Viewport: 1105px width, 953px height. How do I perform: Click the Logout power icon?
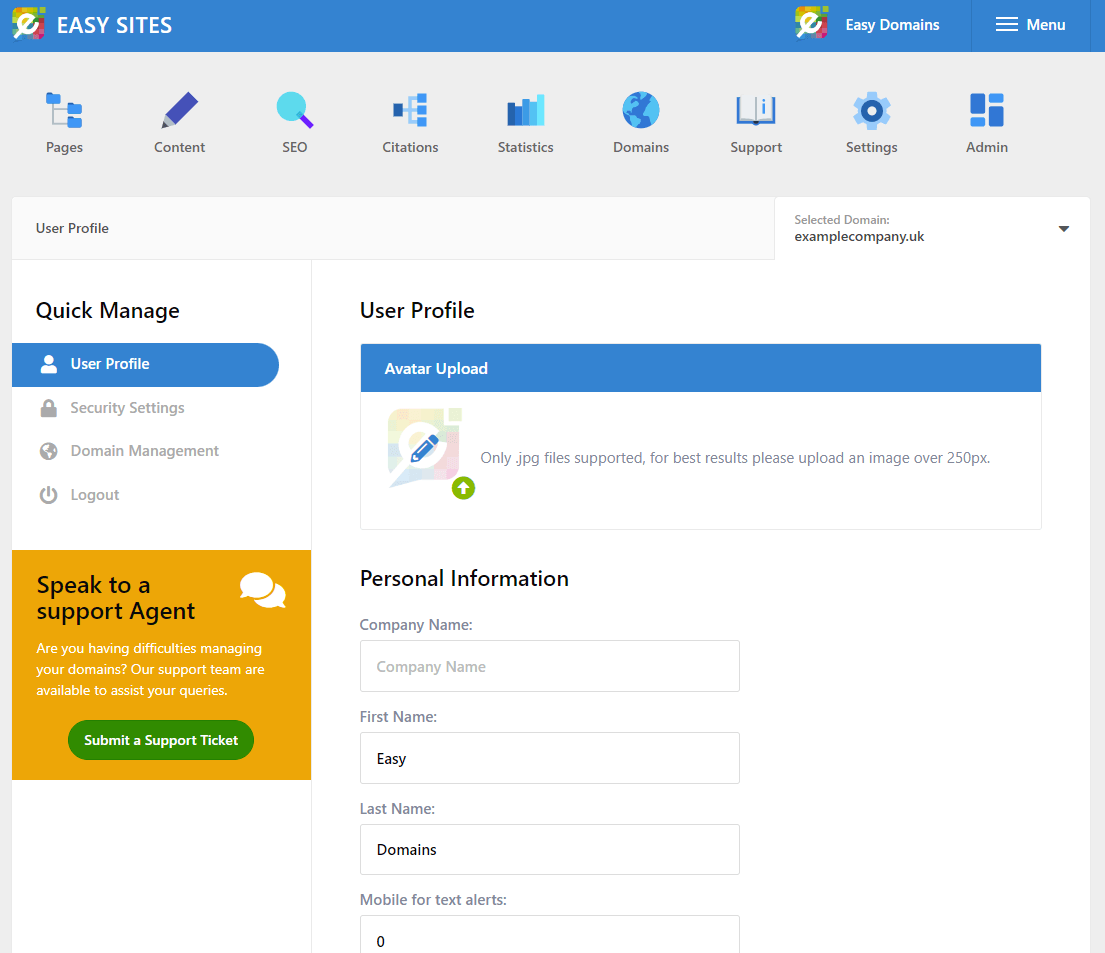pyautogui.click(x=49, y=495)
